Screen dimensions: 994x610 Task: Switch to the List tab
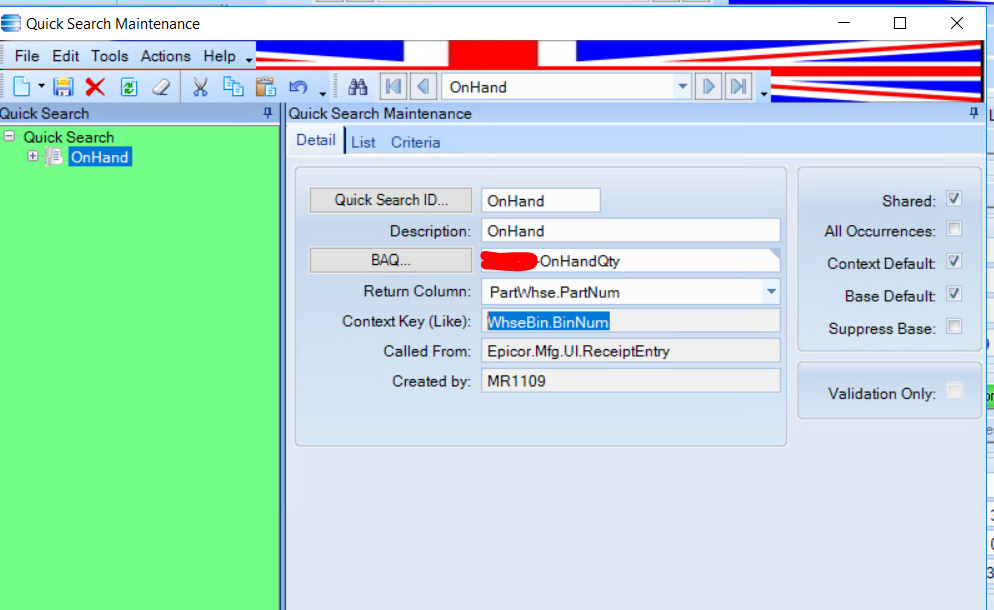coord(363,143)
